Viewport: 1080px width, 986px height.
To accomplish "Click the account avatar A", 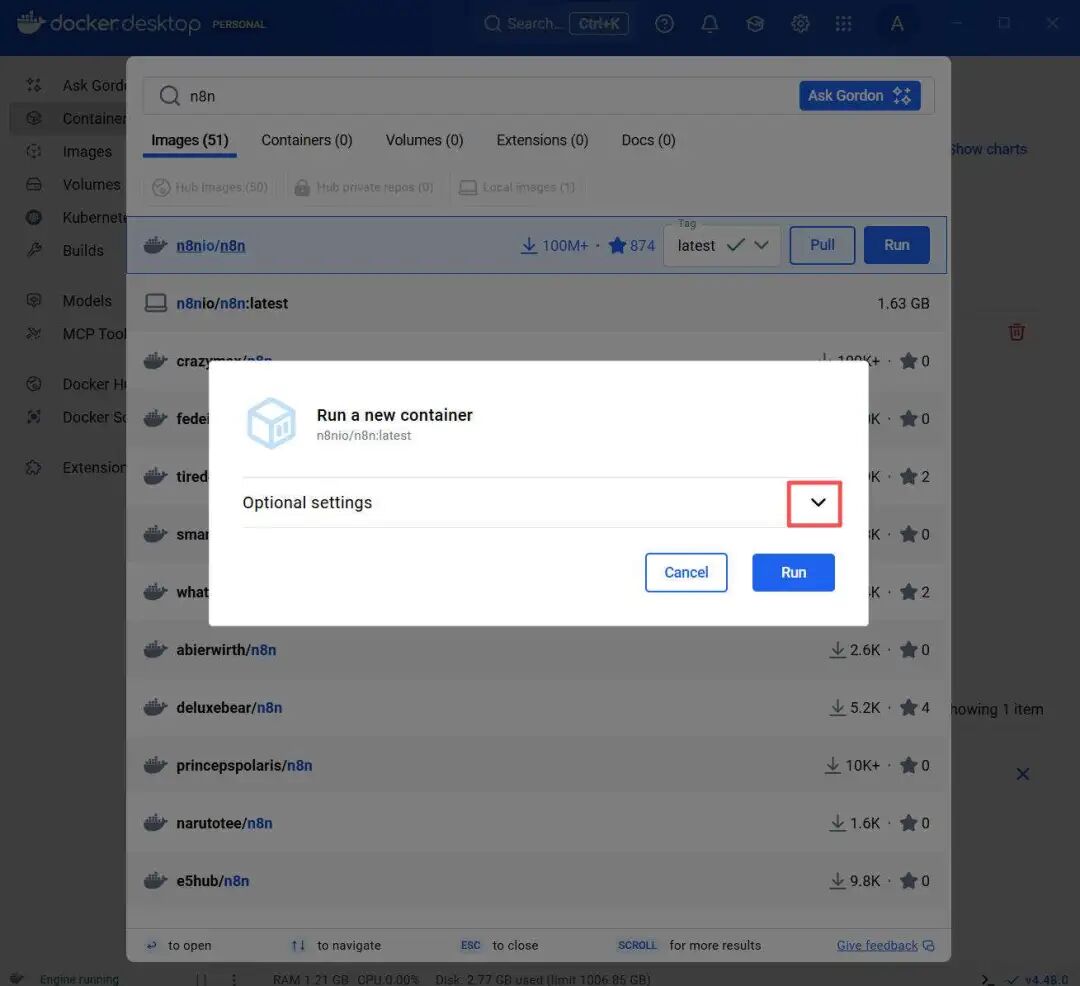I will [x=897, y=24].
